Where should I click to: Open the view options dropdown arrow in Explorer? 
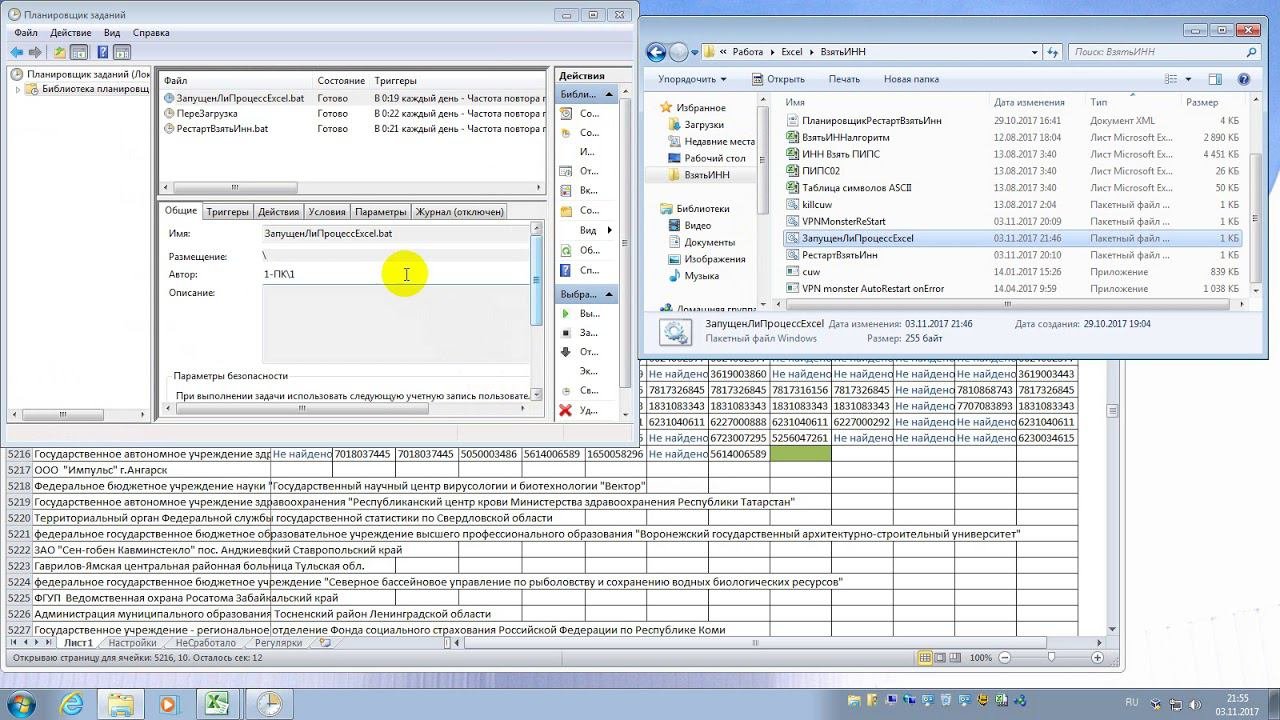point(1188,79)
